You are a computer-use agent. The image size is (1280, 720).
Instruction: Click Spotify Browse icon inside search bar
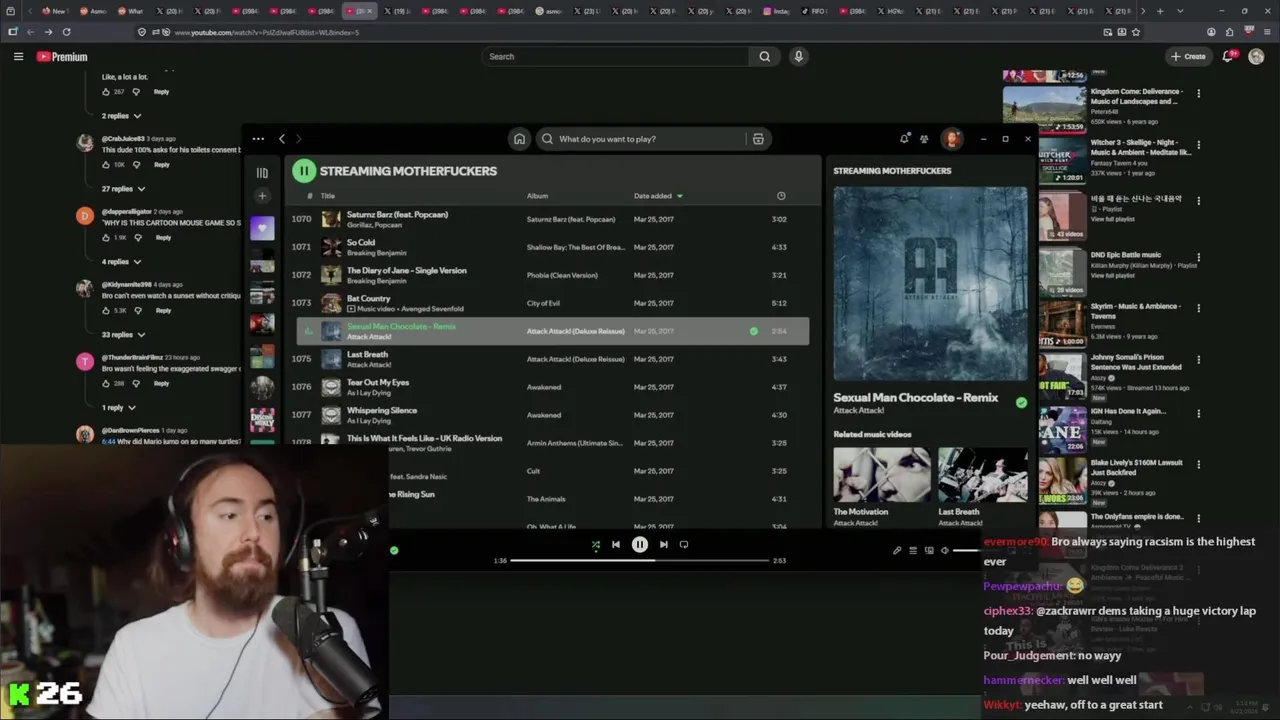[758, 139]
